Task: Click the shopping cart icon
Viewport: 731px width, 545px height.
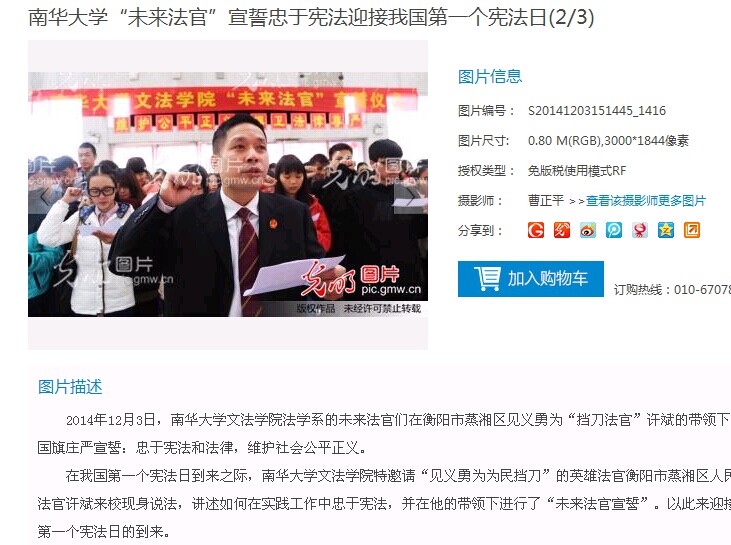Action: pos(487,279)
